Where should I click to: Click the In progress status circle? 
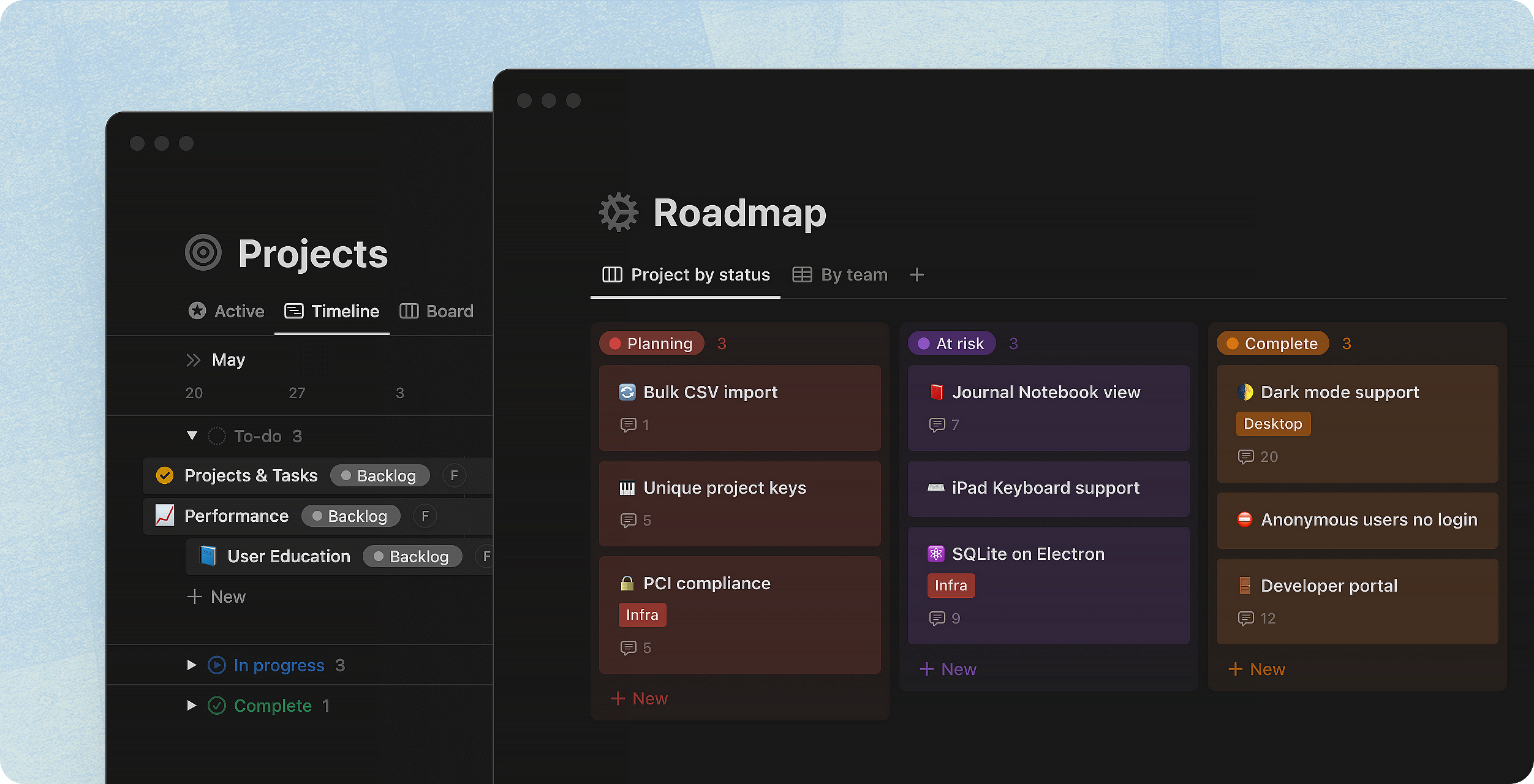click(x=217, y=665)
